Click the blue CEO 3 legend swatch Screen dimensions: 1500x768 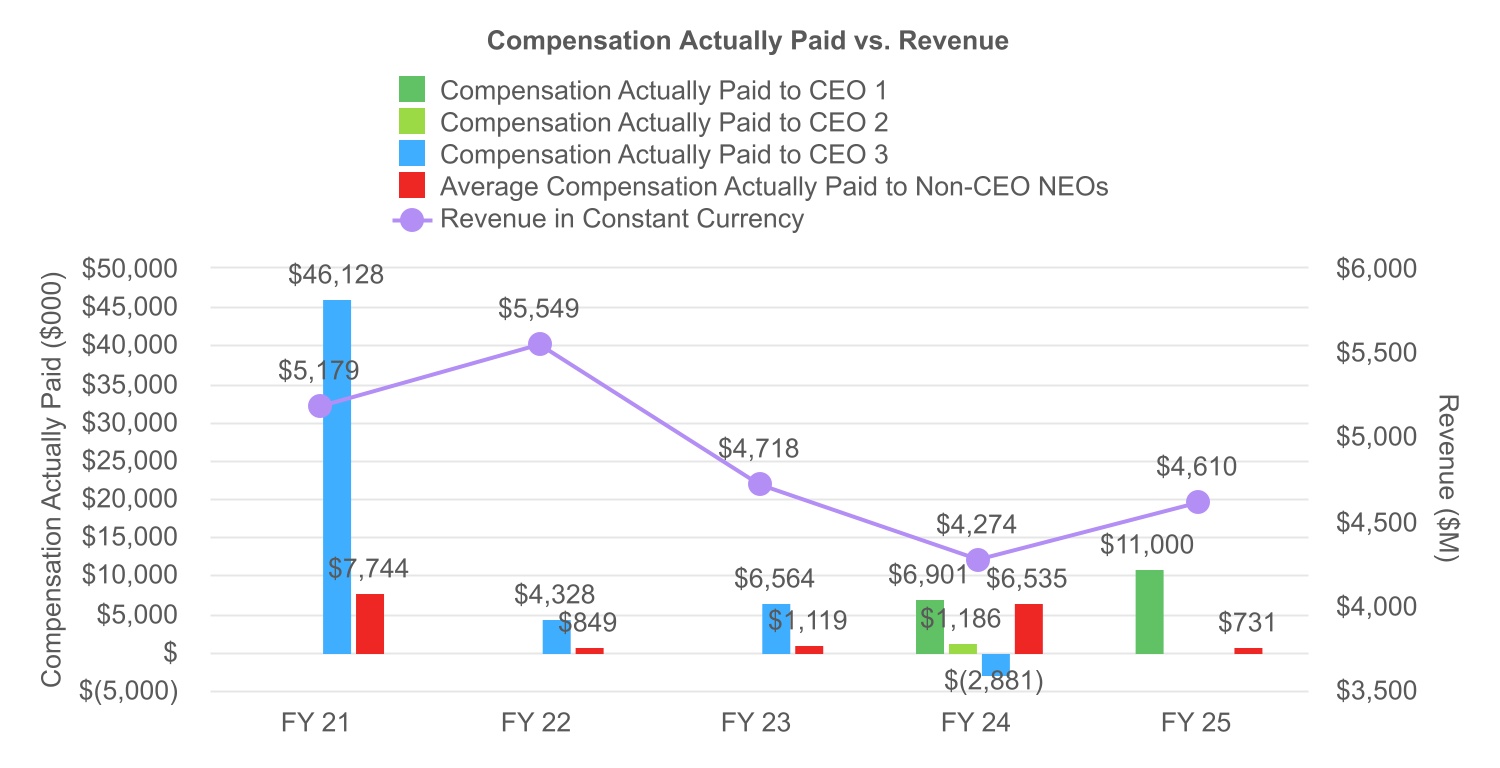412,154
